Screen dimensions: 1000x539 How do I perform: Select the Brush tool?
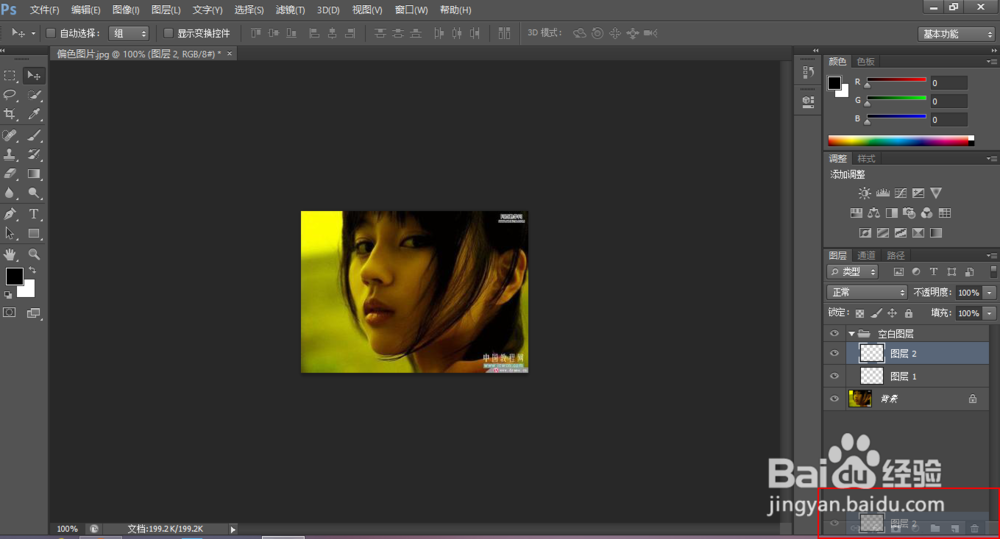click(x=34, y=135)
